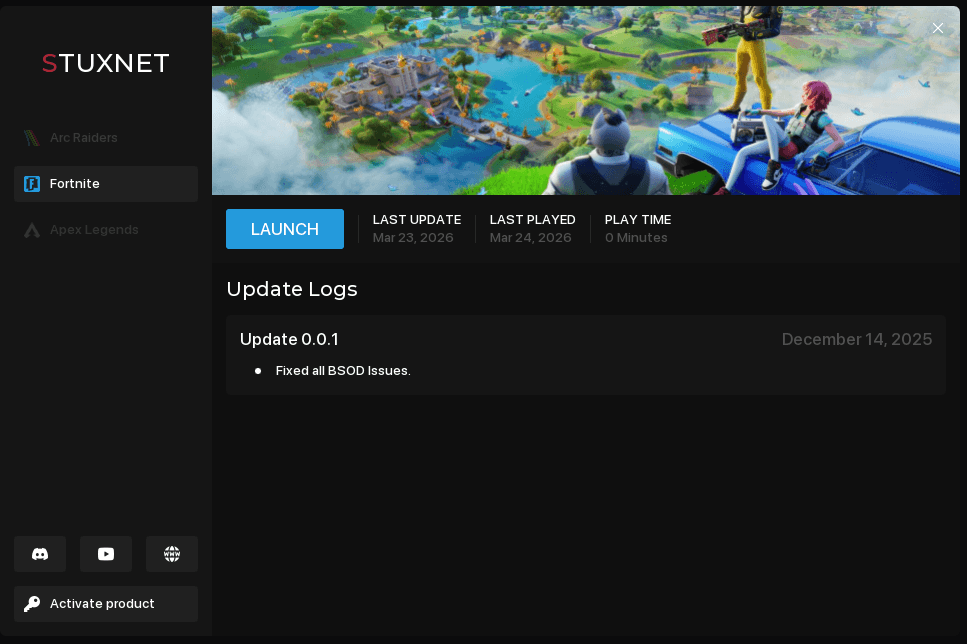The width and height of the screenshot is (967, 644).
Task: Open the YouTube channel icon
Action: (x=106, y=554)
